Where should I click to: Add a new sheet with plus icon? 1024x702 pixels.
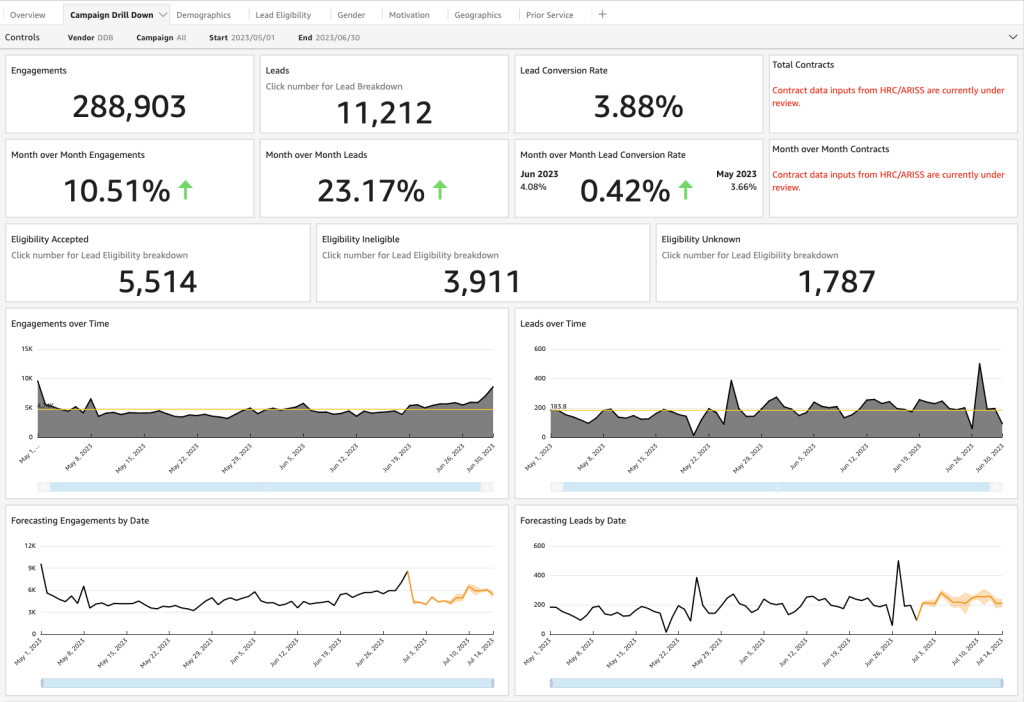pos(602,14)
